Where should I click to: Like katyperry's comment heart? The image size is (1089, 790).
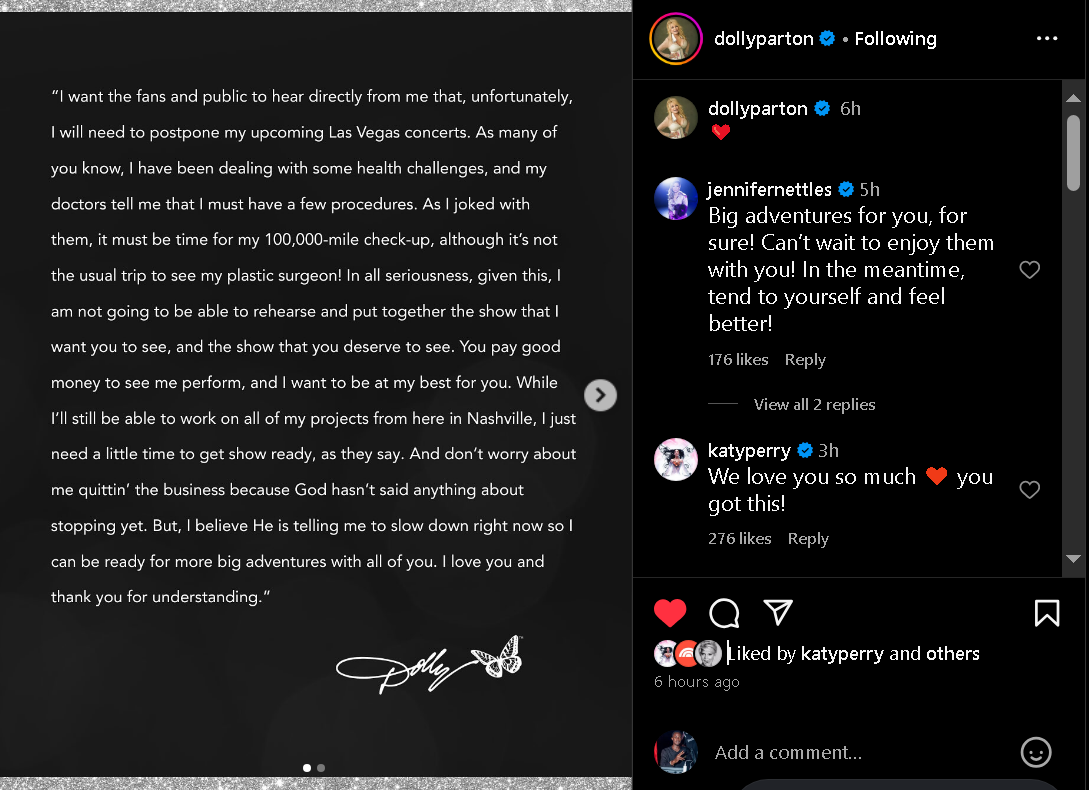(x=1029, y=490)
